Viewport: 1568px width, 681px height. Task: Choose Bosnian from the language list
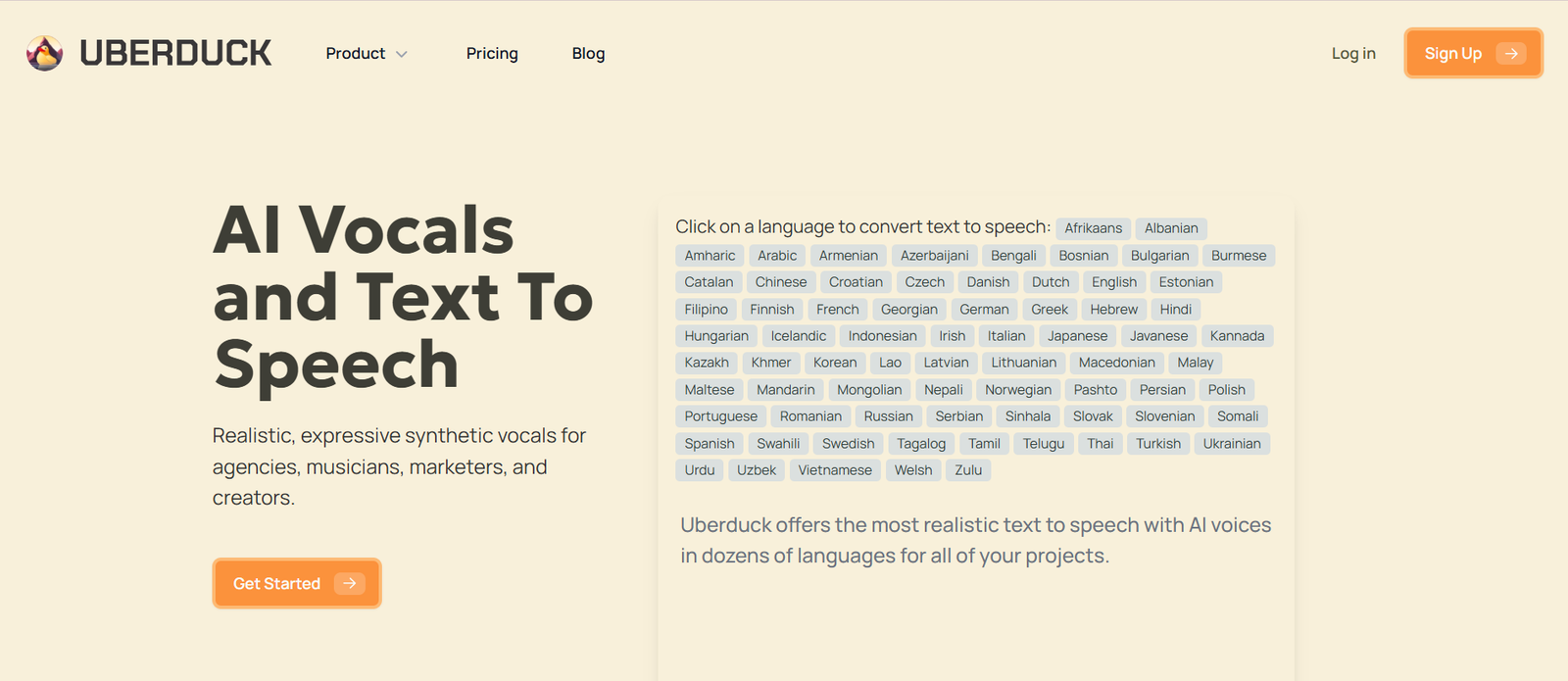[1083, 256]
